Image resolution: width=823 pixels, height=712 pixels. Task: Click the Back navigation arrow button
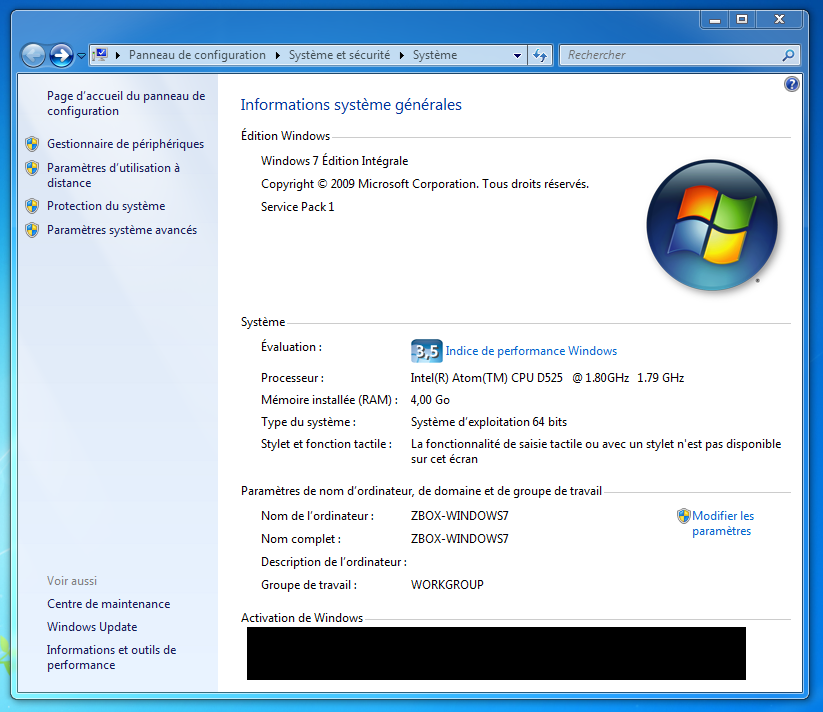(33, 55)
